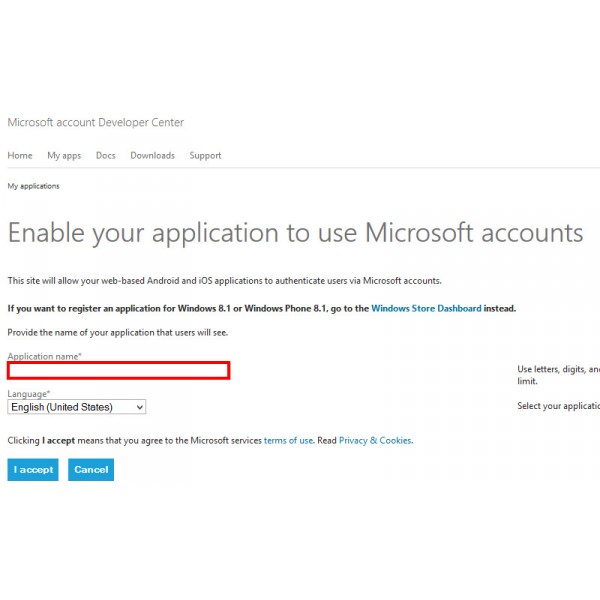Image resolution: width=600 pixels, height=600 pixels.
Task: Open the terms of use link
Action: click(289, 440)
